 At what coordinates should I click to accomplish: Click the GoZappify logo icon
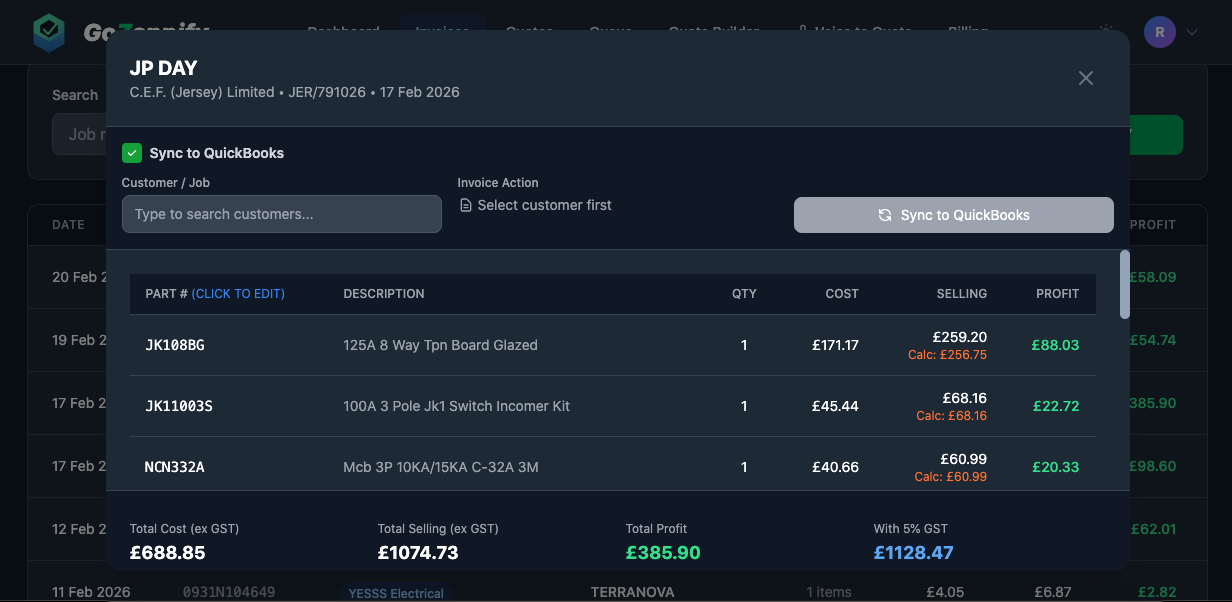tap(48, 32)
